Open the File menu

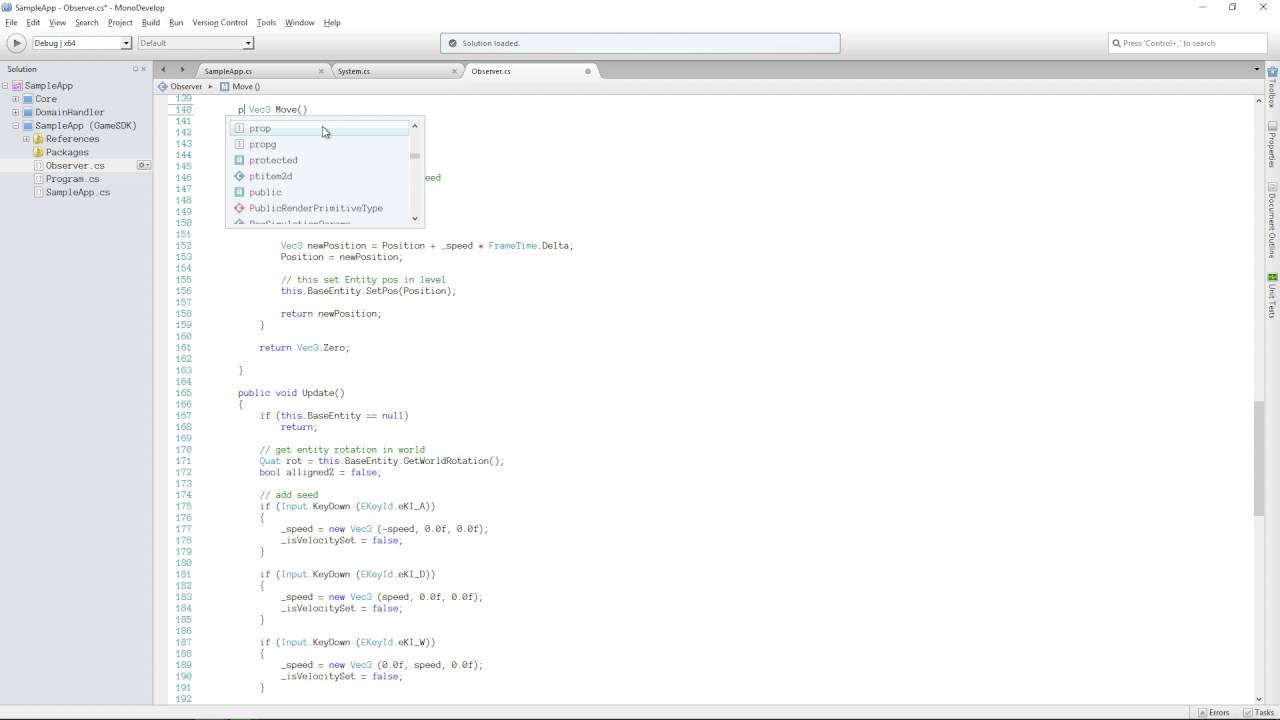(x=11, y=22)
